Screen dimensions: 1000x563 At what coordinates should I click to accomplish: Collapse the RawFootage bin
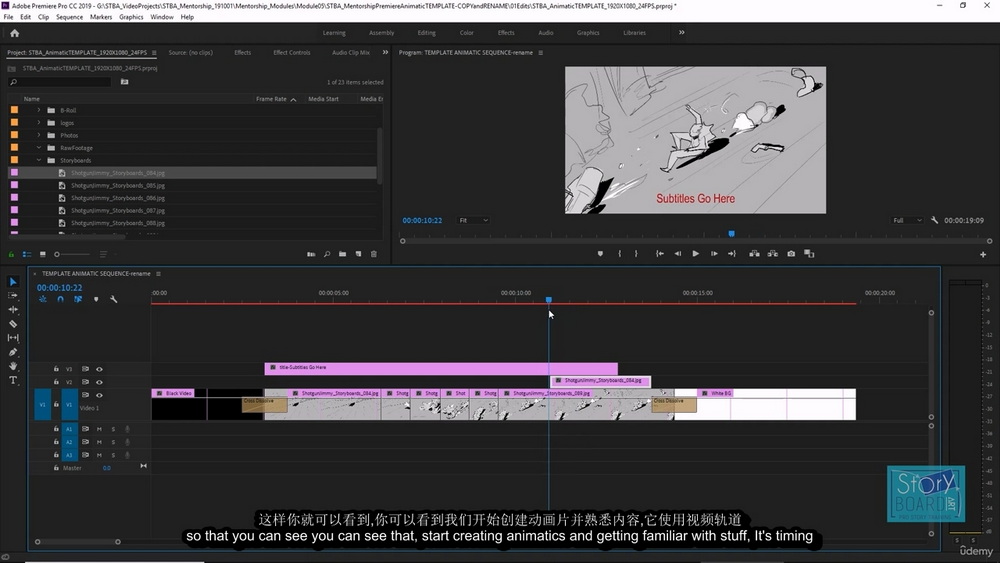pyautogui.click(x=39, y=148)
